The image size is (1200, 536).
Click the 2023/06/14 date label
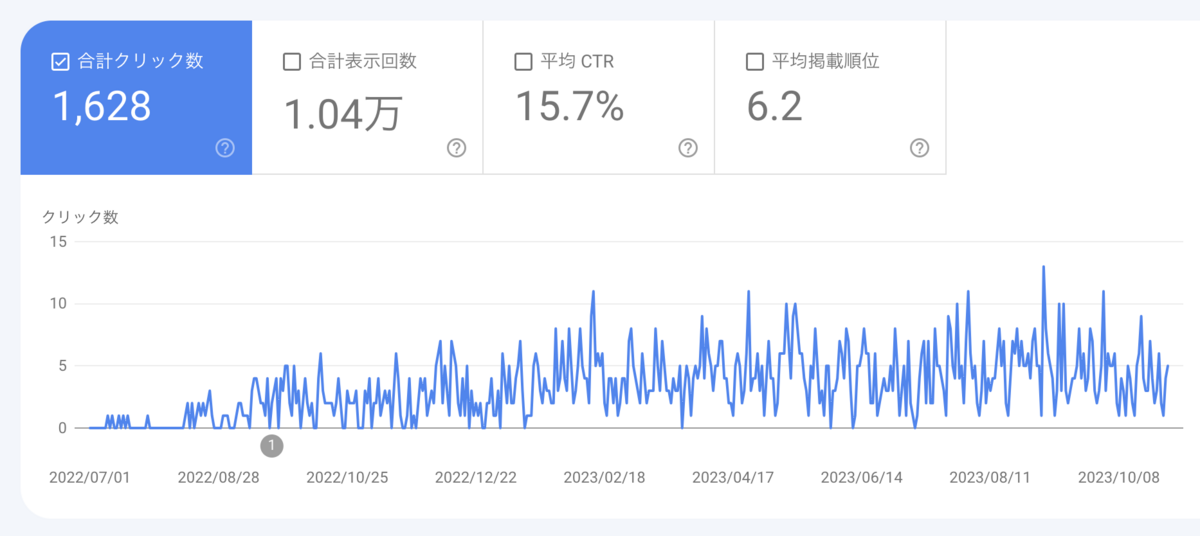pyautogui.click(x=862, y=478)
